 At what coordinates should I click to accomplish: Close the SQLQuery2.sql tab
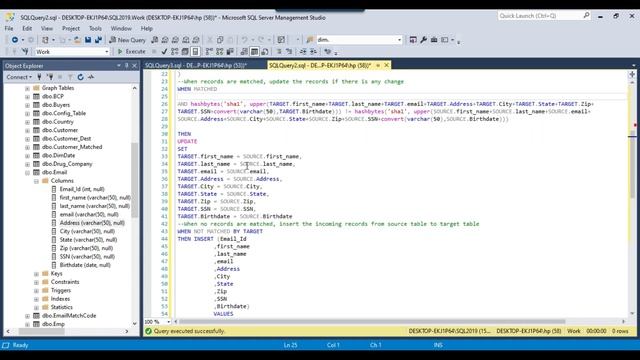click(x=386, y=65)
